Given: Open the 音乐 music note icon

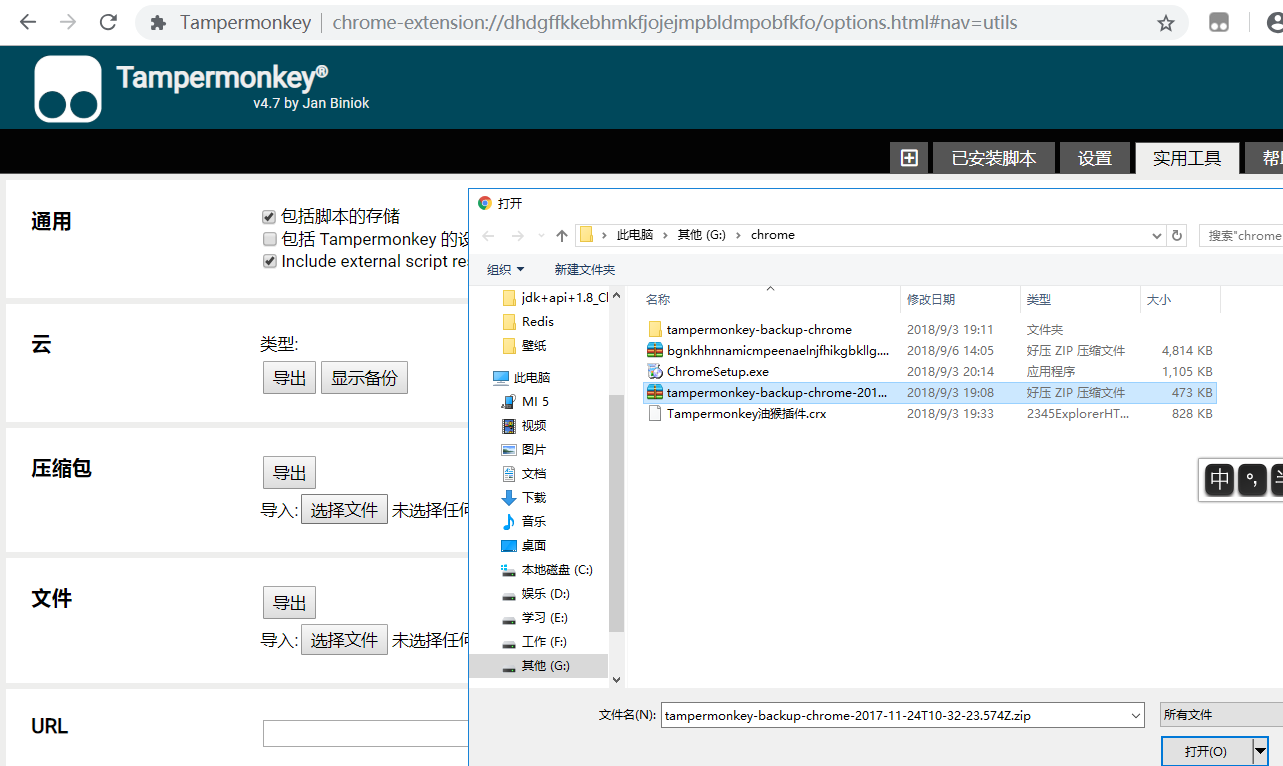Looking at the screenshot, I should pyautogui.click(x=509, y=522).
